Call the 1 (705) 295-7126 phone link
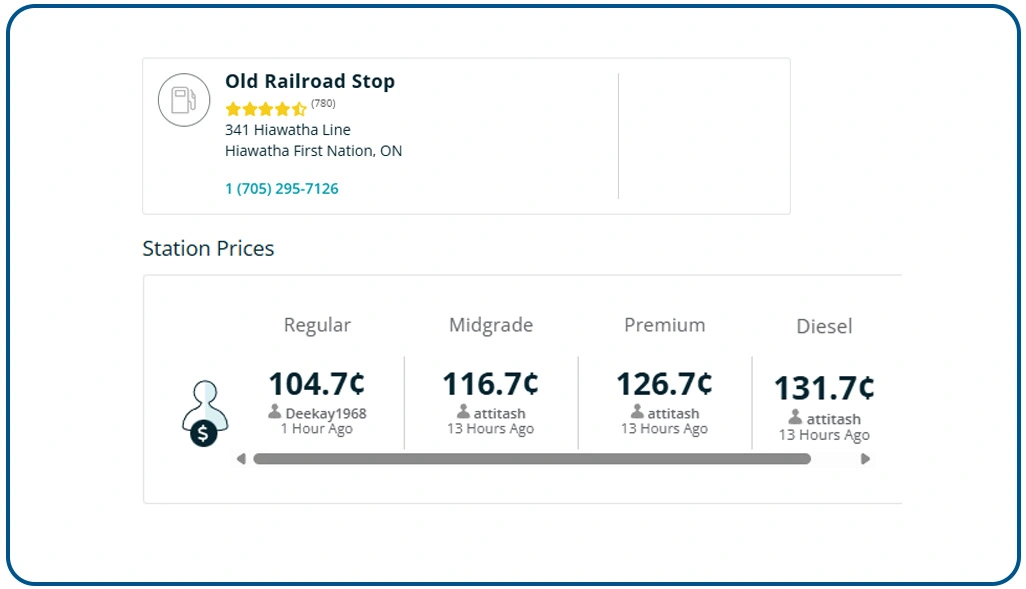1026x589 pixels. point(281,188)
